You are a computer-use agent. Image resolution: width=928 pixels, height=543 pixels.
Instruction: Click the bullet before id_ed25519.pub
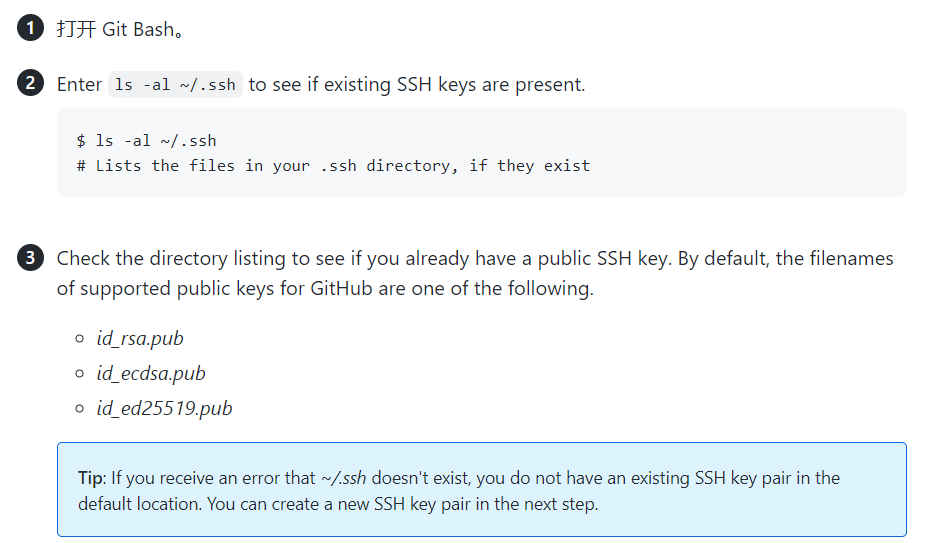pyautogui.click(x=79, y=409)
